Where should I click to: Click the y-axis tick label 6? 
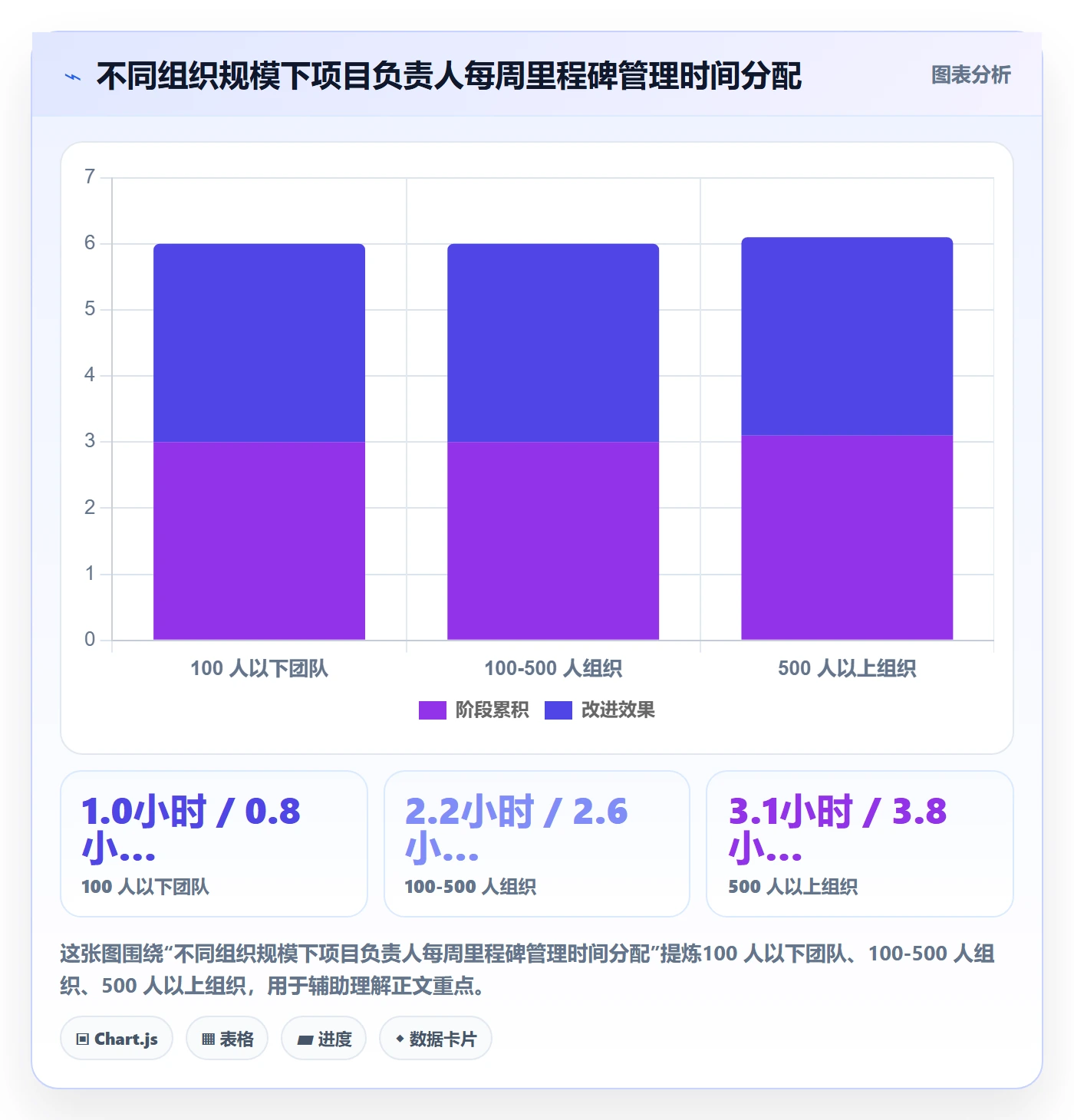[90, 243]
